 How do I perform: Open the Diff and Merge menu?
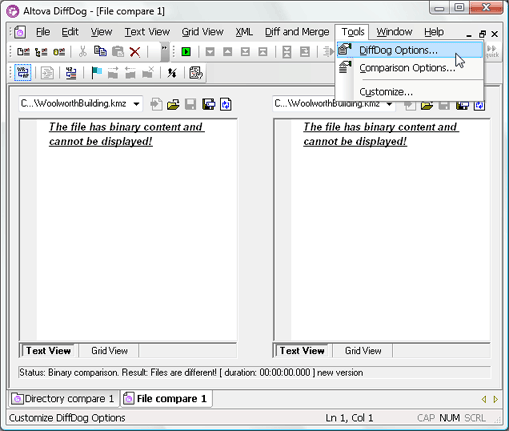coord(297,32)
